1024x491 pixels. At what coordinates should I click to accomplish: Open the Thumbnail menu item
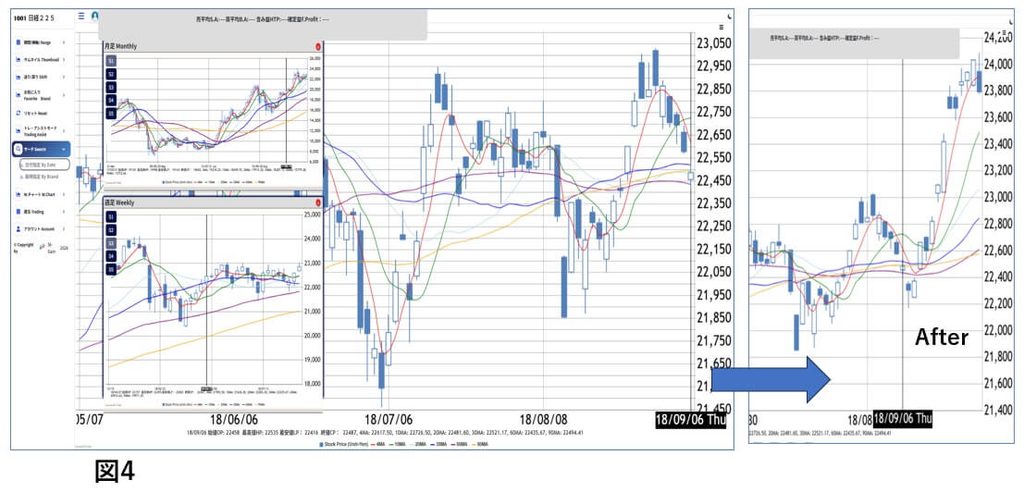40,59
